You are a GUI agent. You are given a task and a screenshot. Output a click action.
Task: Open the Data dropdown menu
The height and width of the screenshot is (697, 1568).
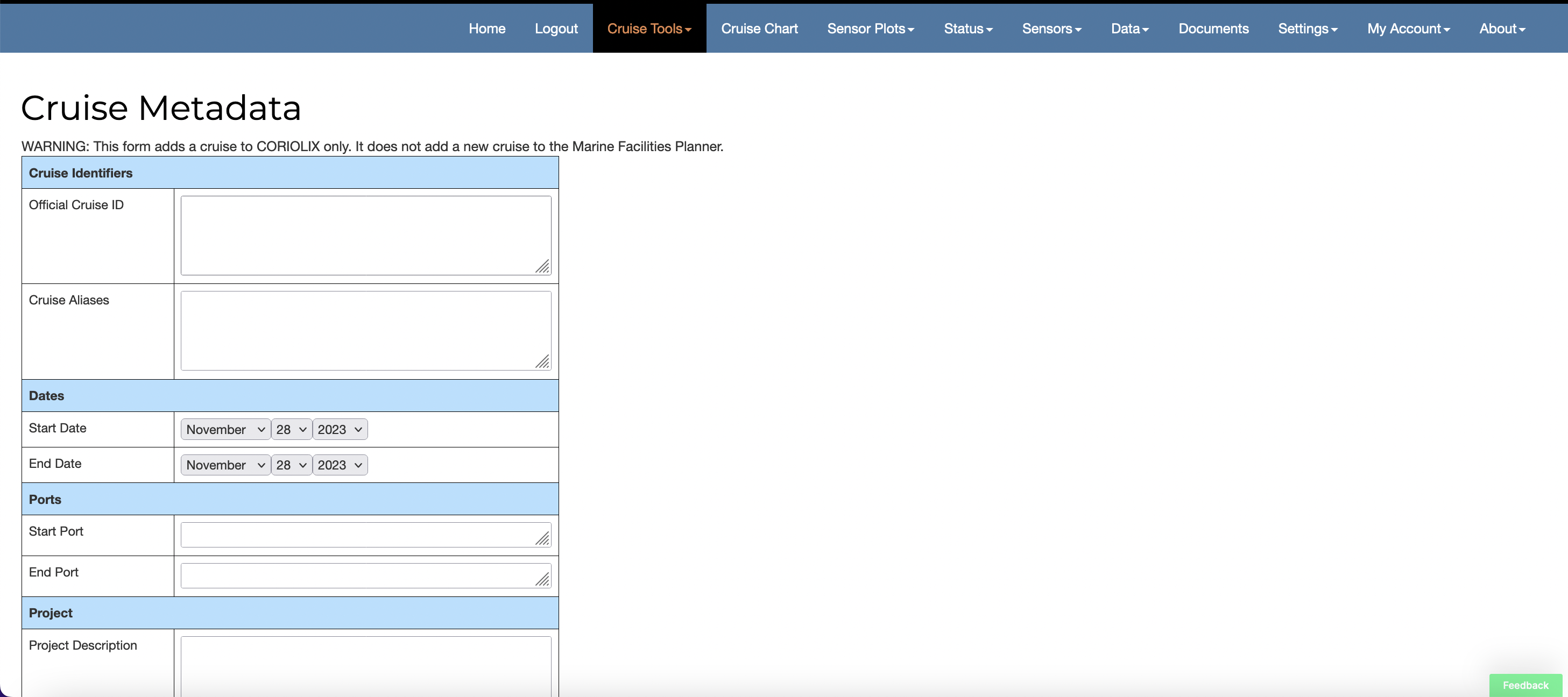(x=1129, y=29)
